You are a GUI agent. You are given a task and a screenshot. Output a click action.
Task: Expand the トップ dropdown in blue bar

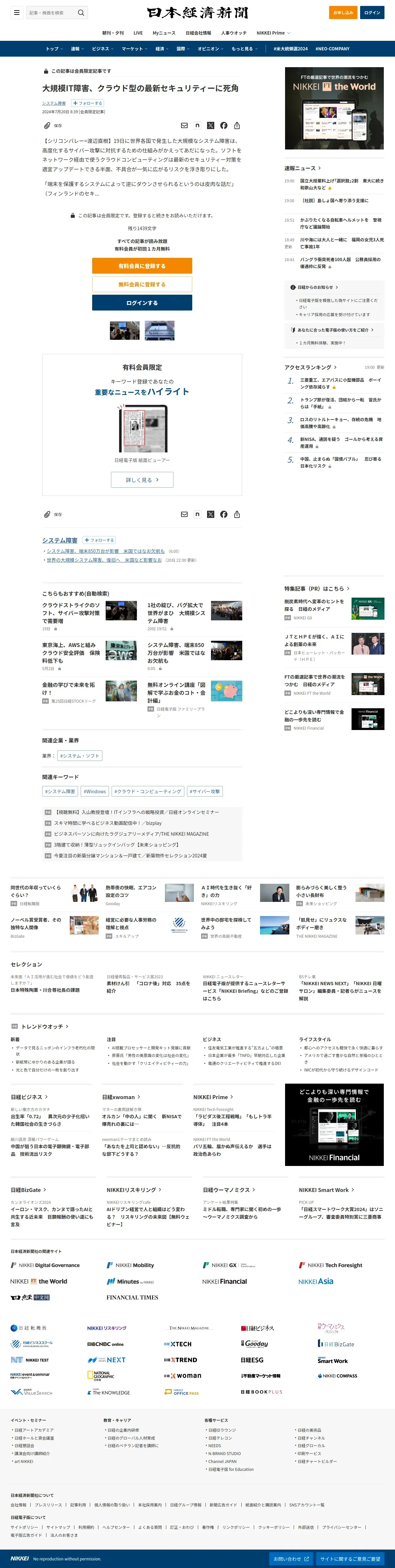coord(54,49)
